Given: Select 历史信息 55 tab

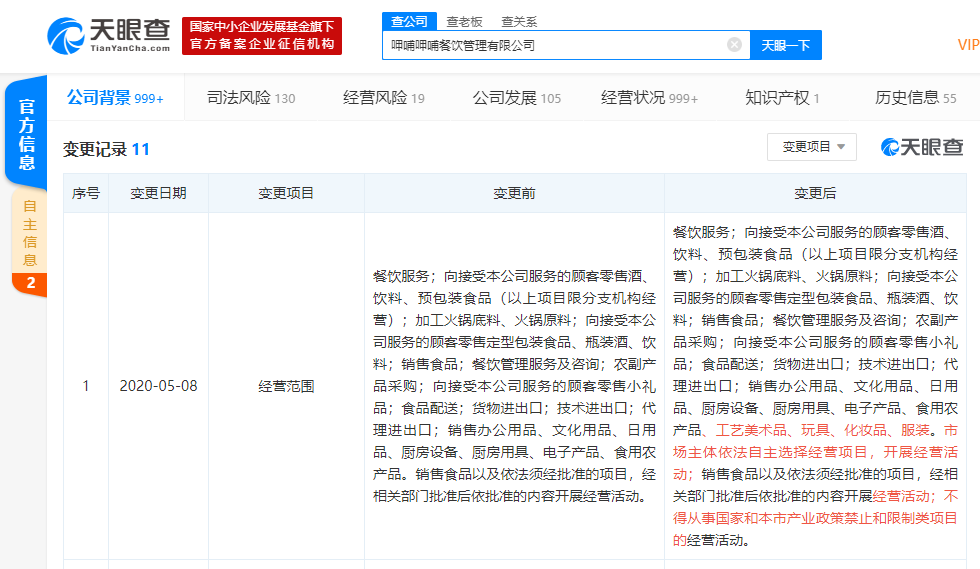Looking at the screenshot, I should tap(916, 98).
